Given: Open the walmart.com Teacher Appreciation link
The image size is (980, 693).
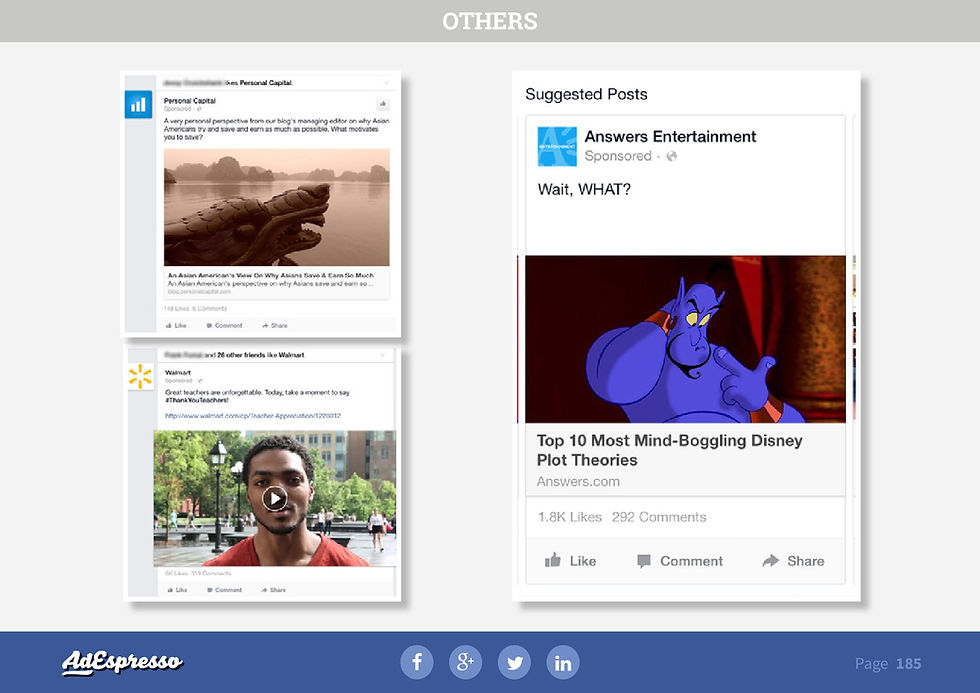Looking at the screenshot, I should 253,416.
